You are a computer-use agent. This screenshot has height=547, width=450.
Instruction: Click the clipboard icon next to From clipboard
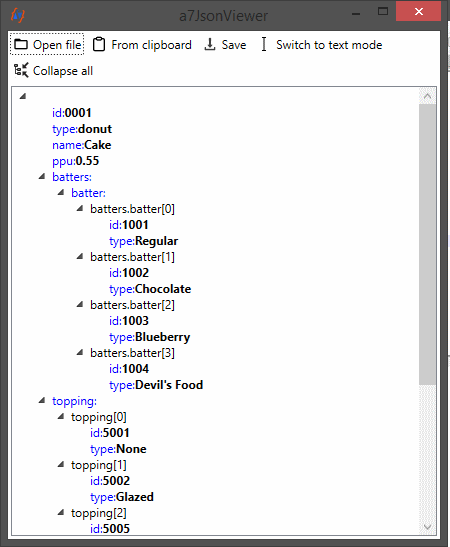99,45
